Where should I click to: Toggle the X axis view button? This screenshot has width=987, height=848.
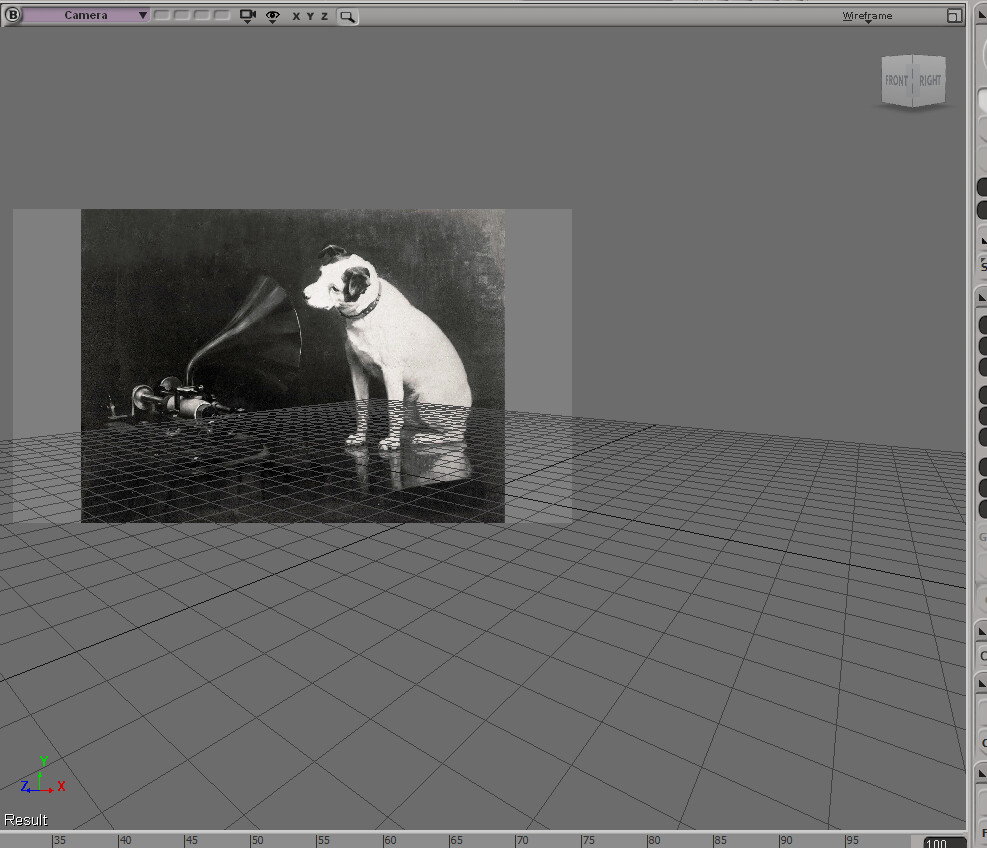(x=296, y=16)
